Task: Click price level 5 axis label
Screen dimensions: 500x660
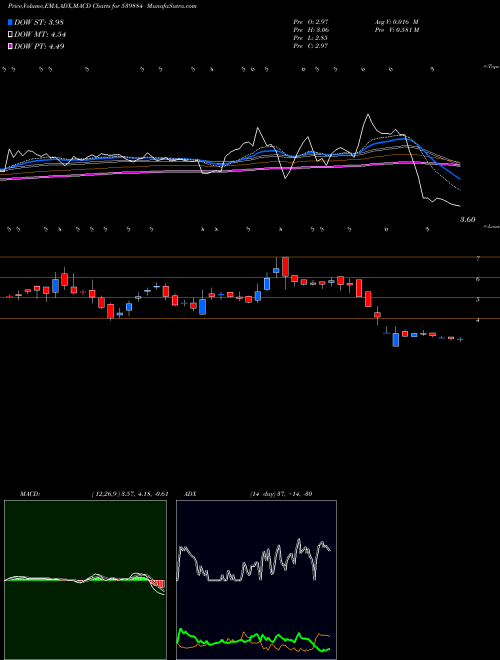Action: click(x=478, y=300)
